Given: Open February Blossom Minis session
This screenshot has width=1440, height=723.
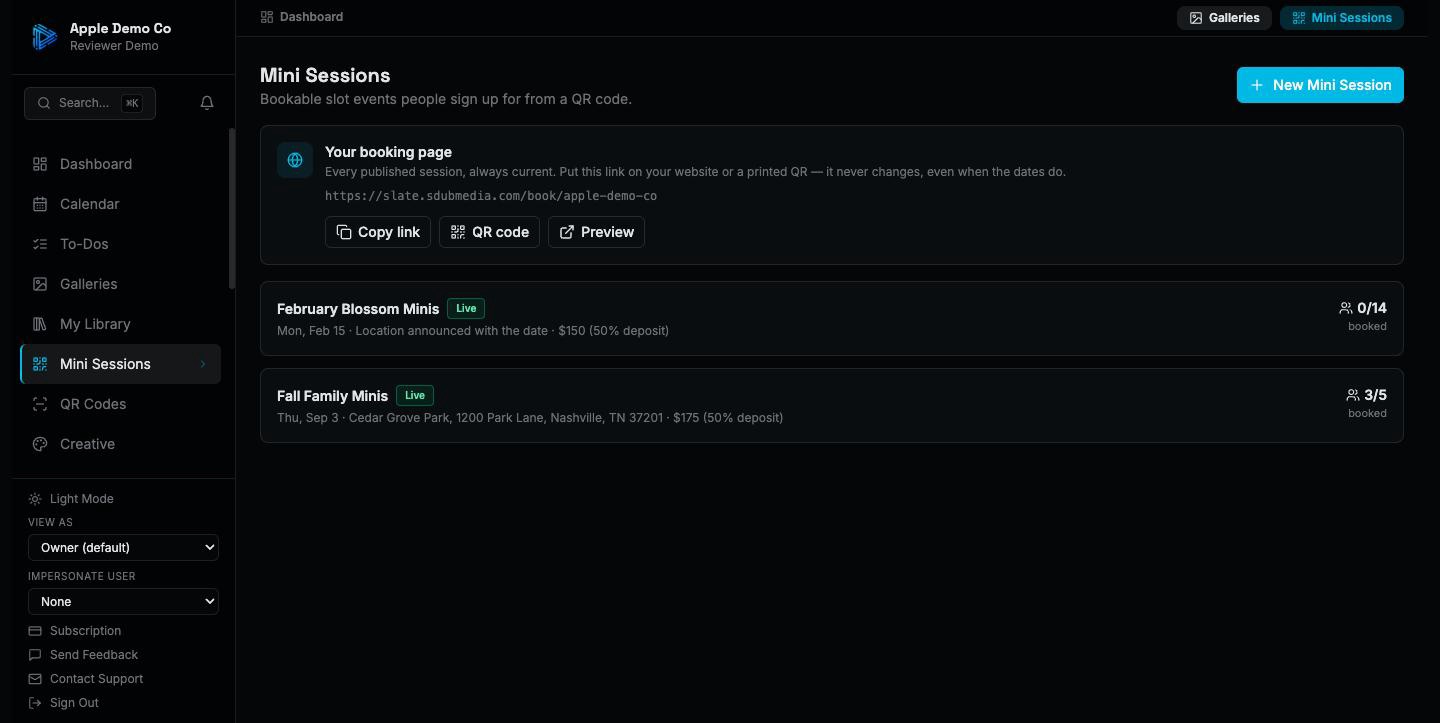Looking at the screenshot, I should [x=831, y=318].
